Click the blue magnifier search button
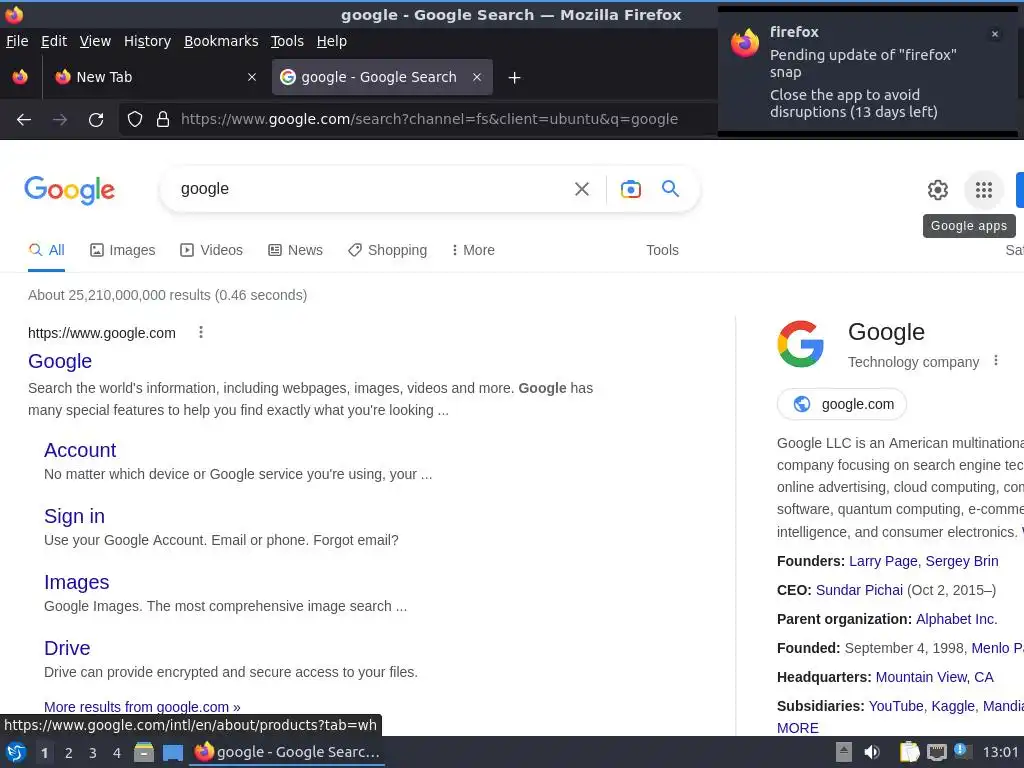 pos(671,189)
